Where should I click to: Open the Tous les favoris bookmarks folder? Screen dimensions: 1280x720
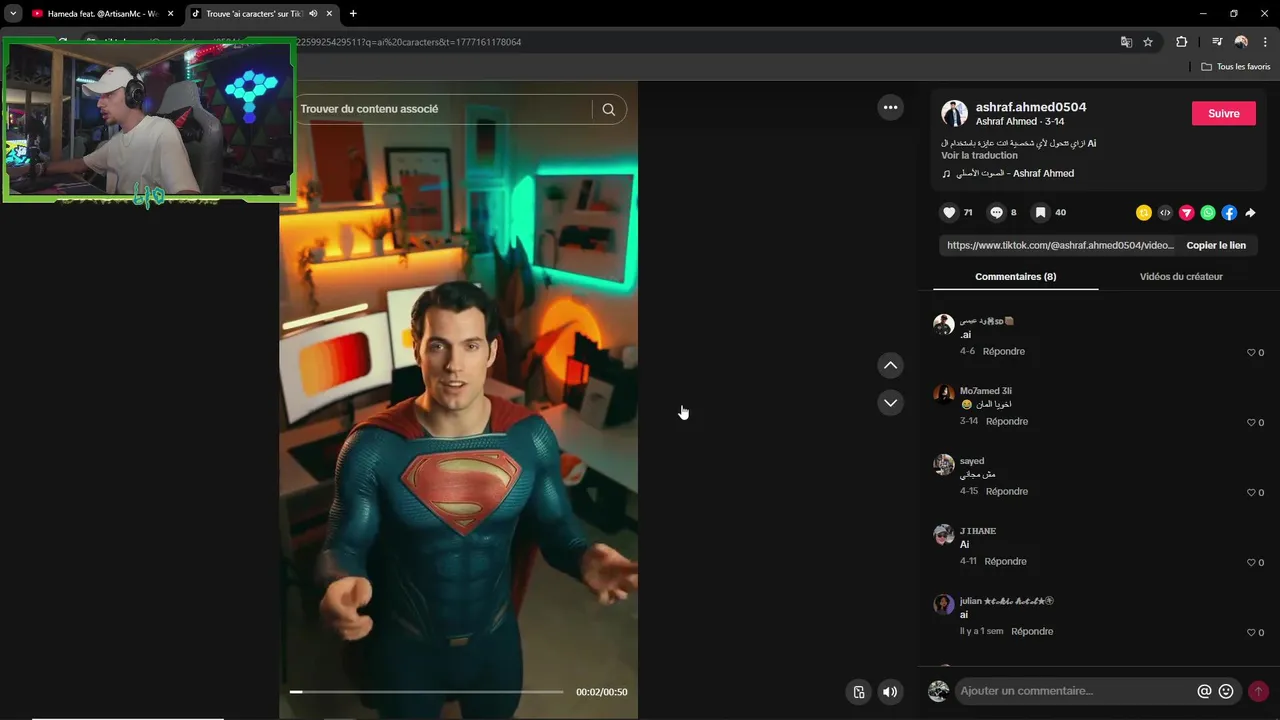(x=1236, y=67)
